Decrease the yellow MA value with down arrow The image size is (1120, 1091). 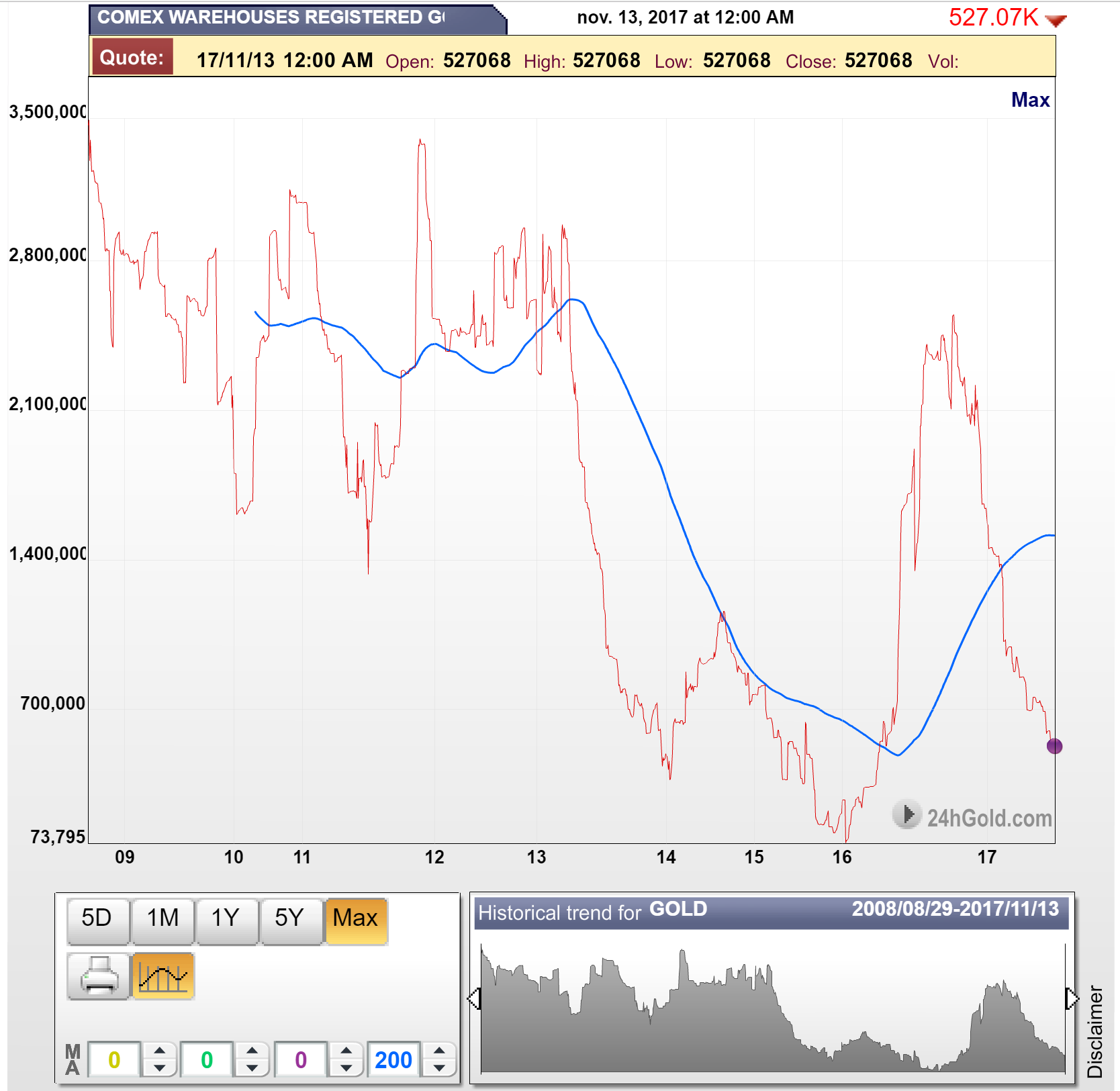click(159, 1068)
